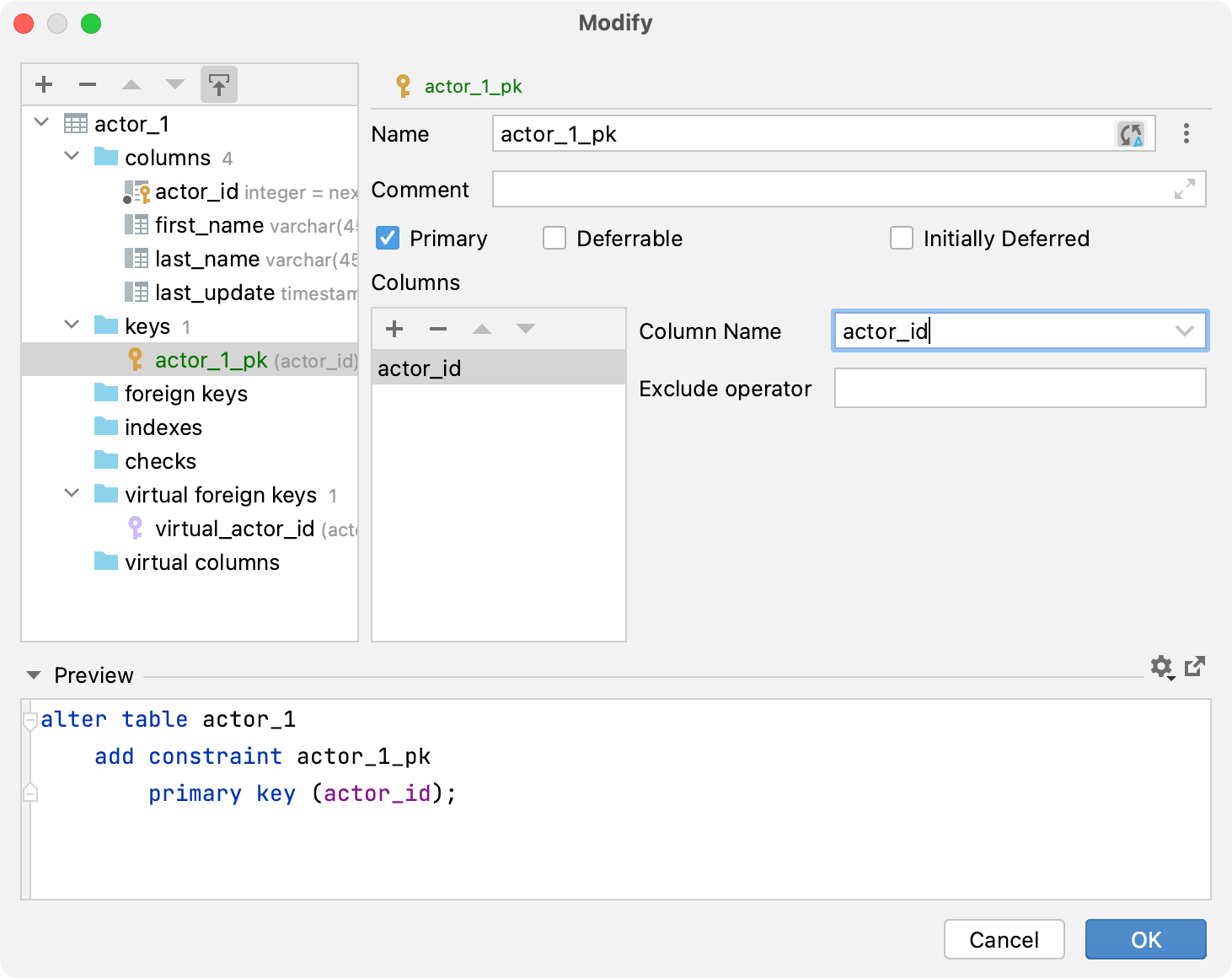Click the highlighted select-in-source toolbar icon
The height and width of the screenshot is (978, 1232).
click(x=218, y=84)
